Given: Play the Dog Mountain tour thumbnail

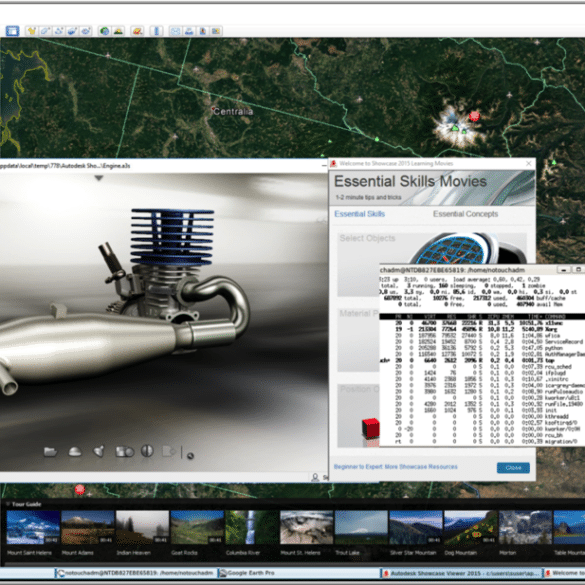Looking at the screenshot, I should pyautogui.click(x=470, y=528).
